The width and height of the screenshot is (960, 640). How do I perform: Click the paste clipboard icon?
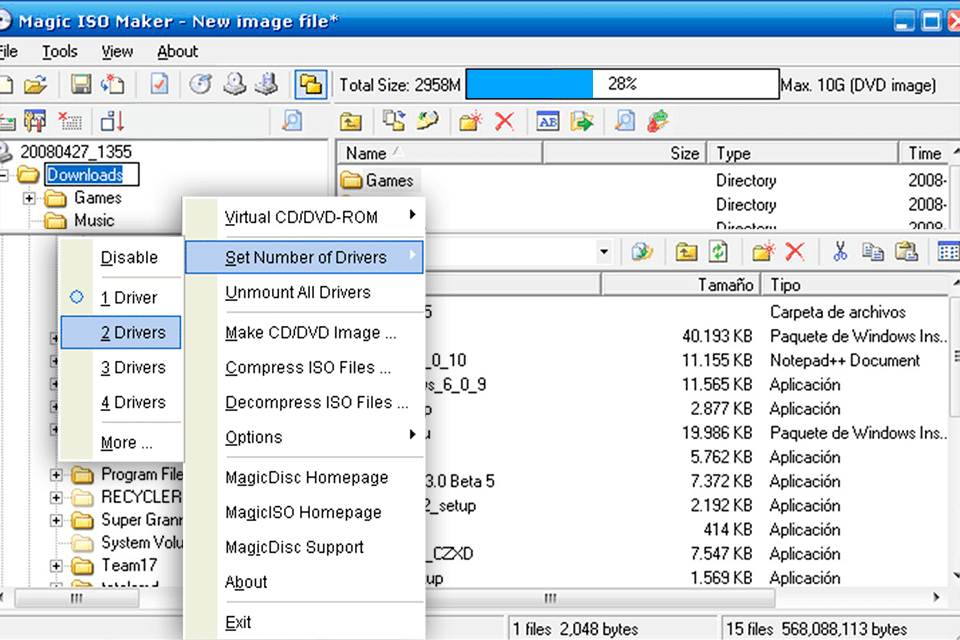pos(906,252)
